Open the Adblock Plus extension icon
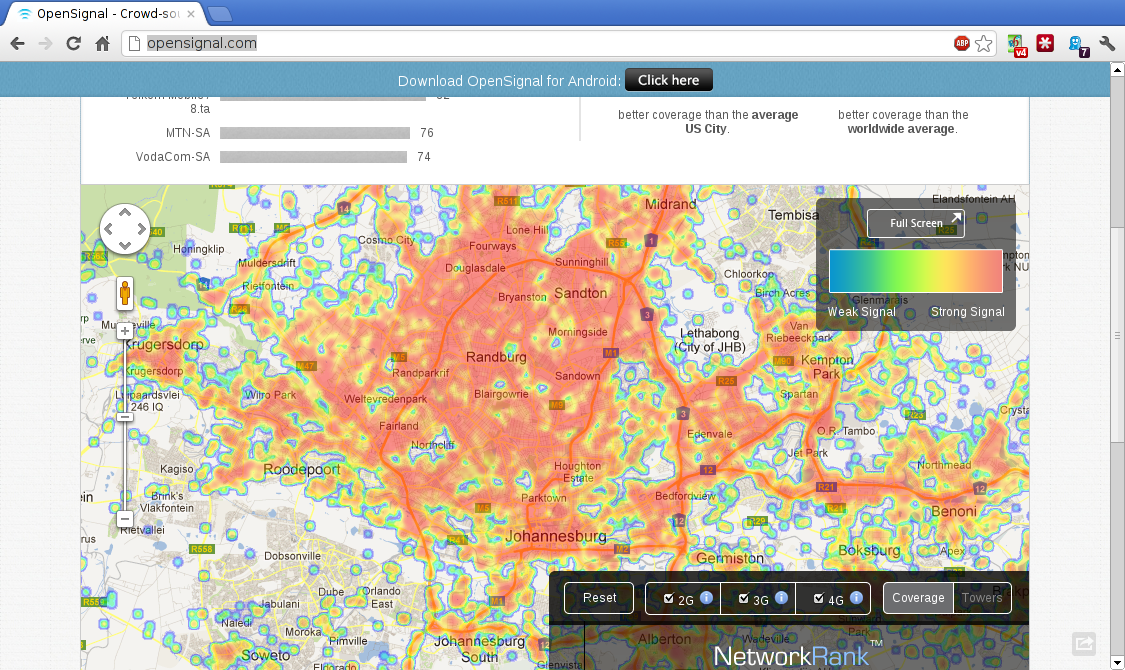The image size is (1125, 670). pos(961,44)
